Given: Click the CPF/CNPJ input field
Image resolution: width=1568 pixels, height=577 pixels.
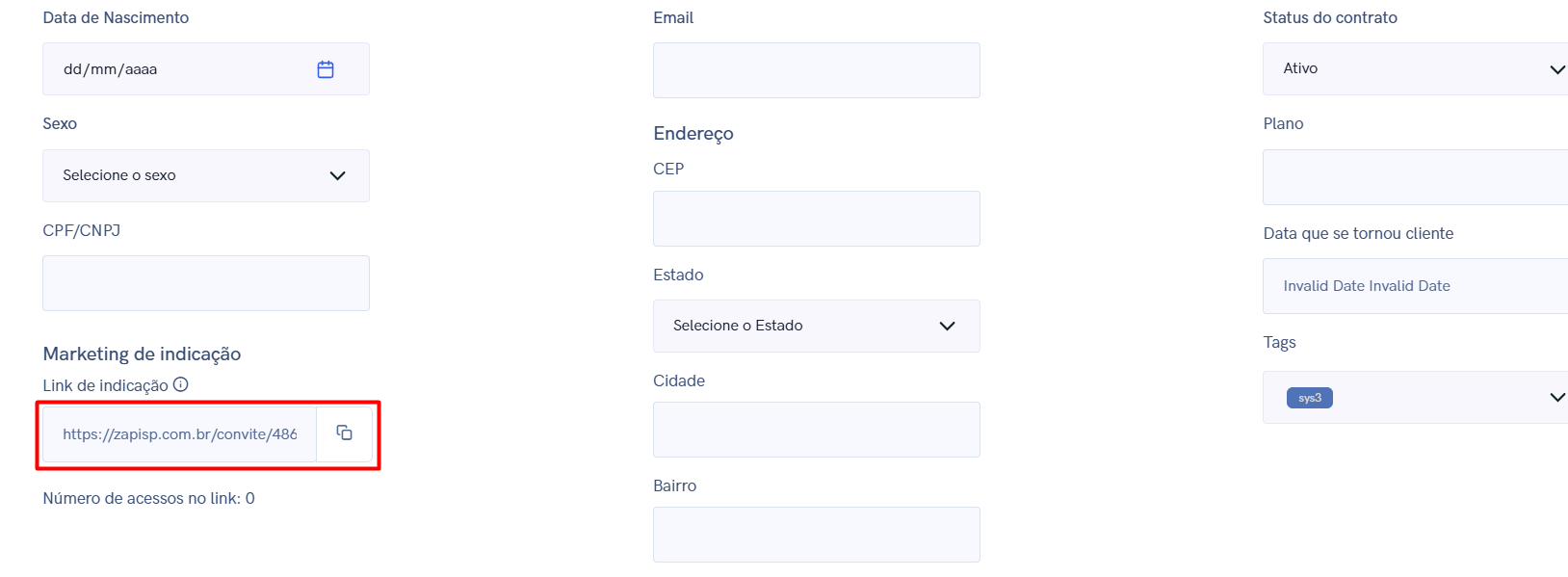Looking at the screenshot, I should 206,283.
